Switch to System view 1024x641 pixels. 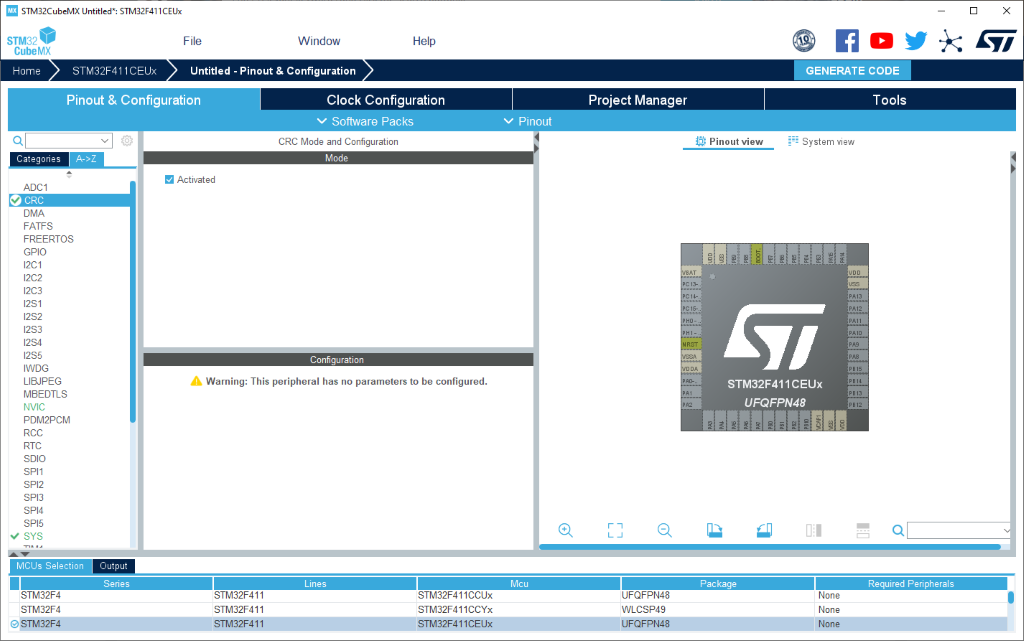click(821, 142)
